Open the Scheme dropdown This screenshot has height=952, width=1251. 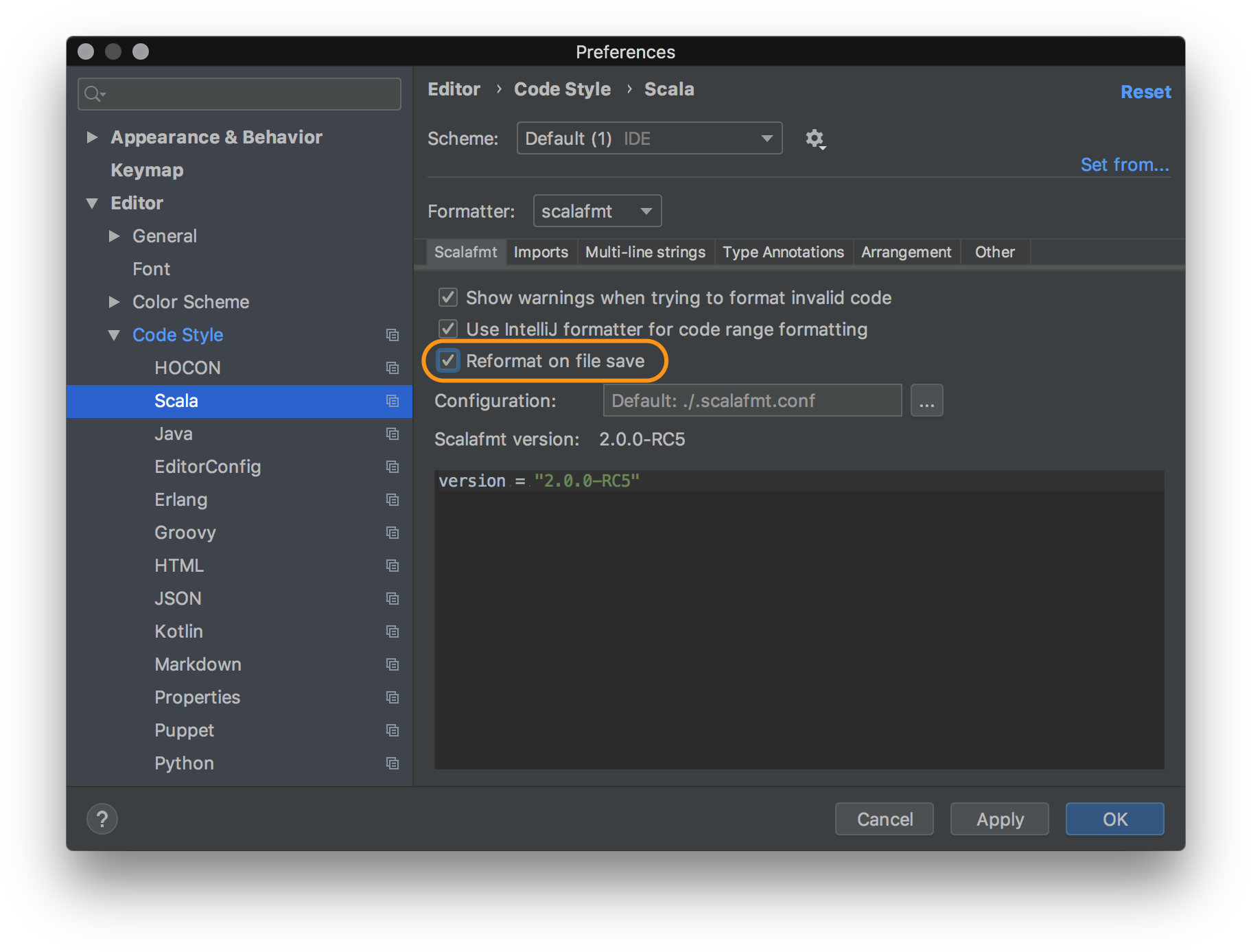coord(649,139)
